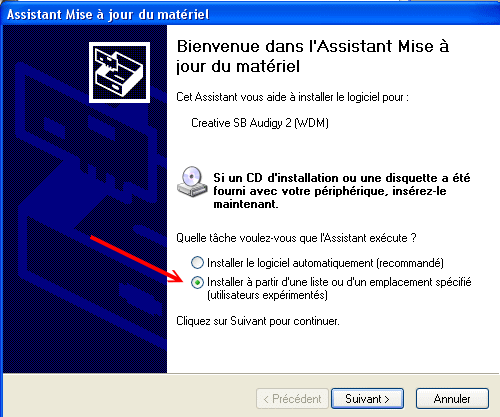Click the Creative SB Audigy 2 device name

260,123
